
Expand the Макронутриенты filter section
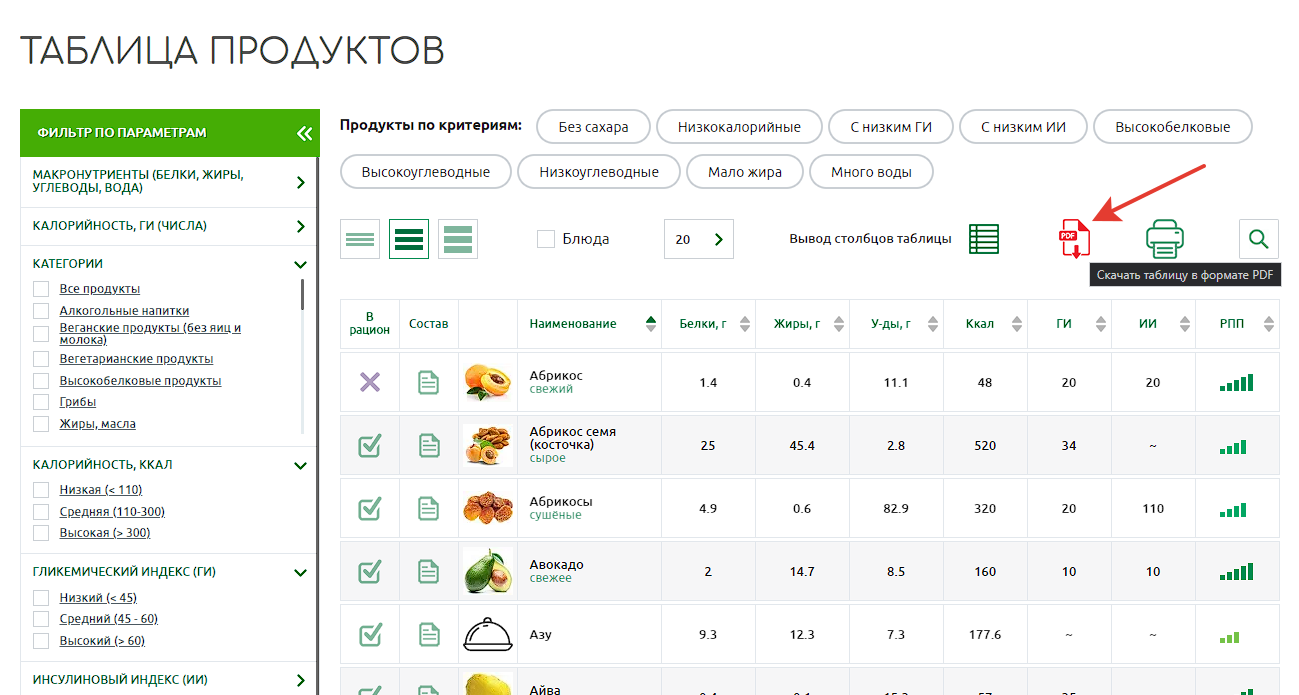pyautogui.click(x=300, y=182)
